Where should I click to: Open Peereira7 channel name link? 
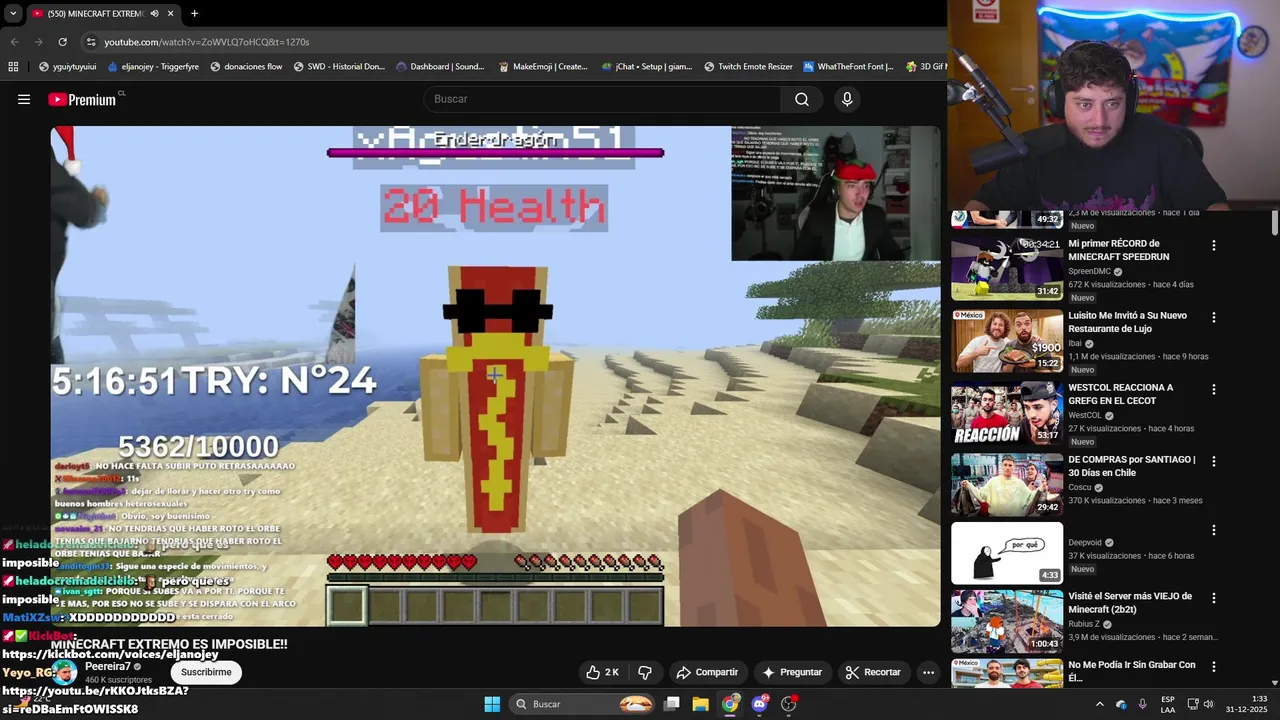pyautogui.click(x=108, y=666)
